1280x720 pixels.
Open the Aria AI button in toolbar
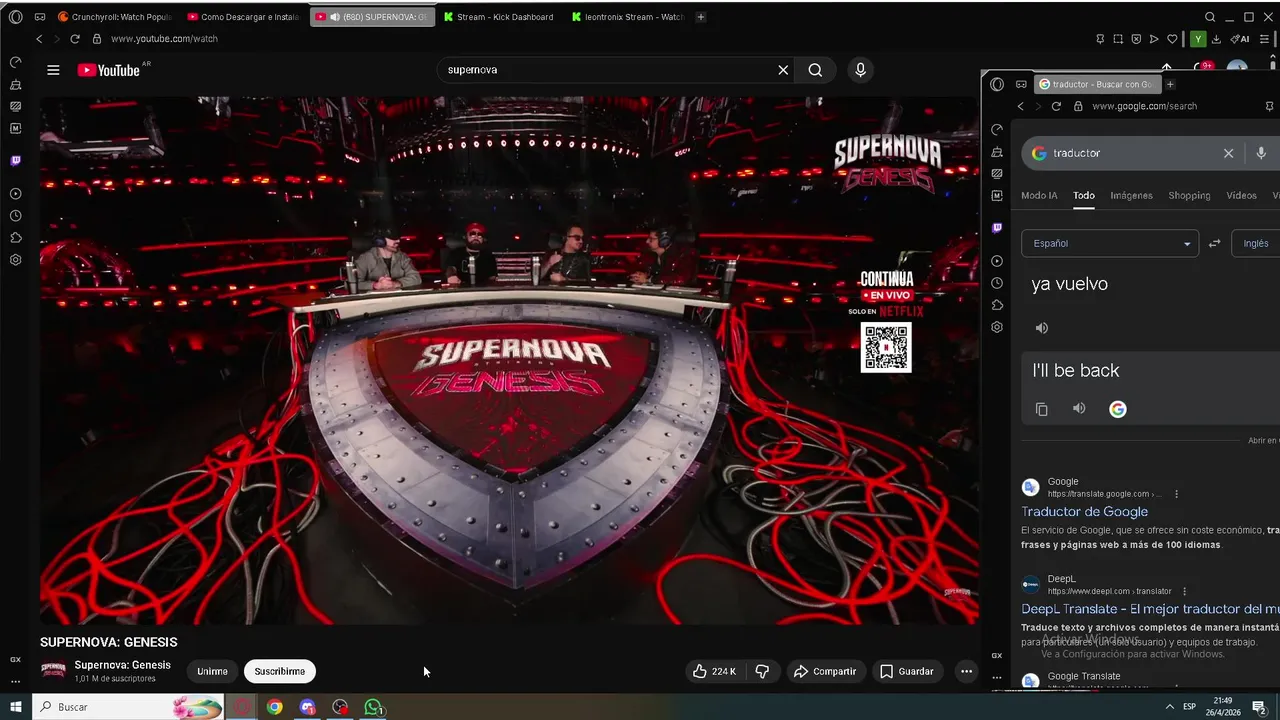click(1241, 39)
